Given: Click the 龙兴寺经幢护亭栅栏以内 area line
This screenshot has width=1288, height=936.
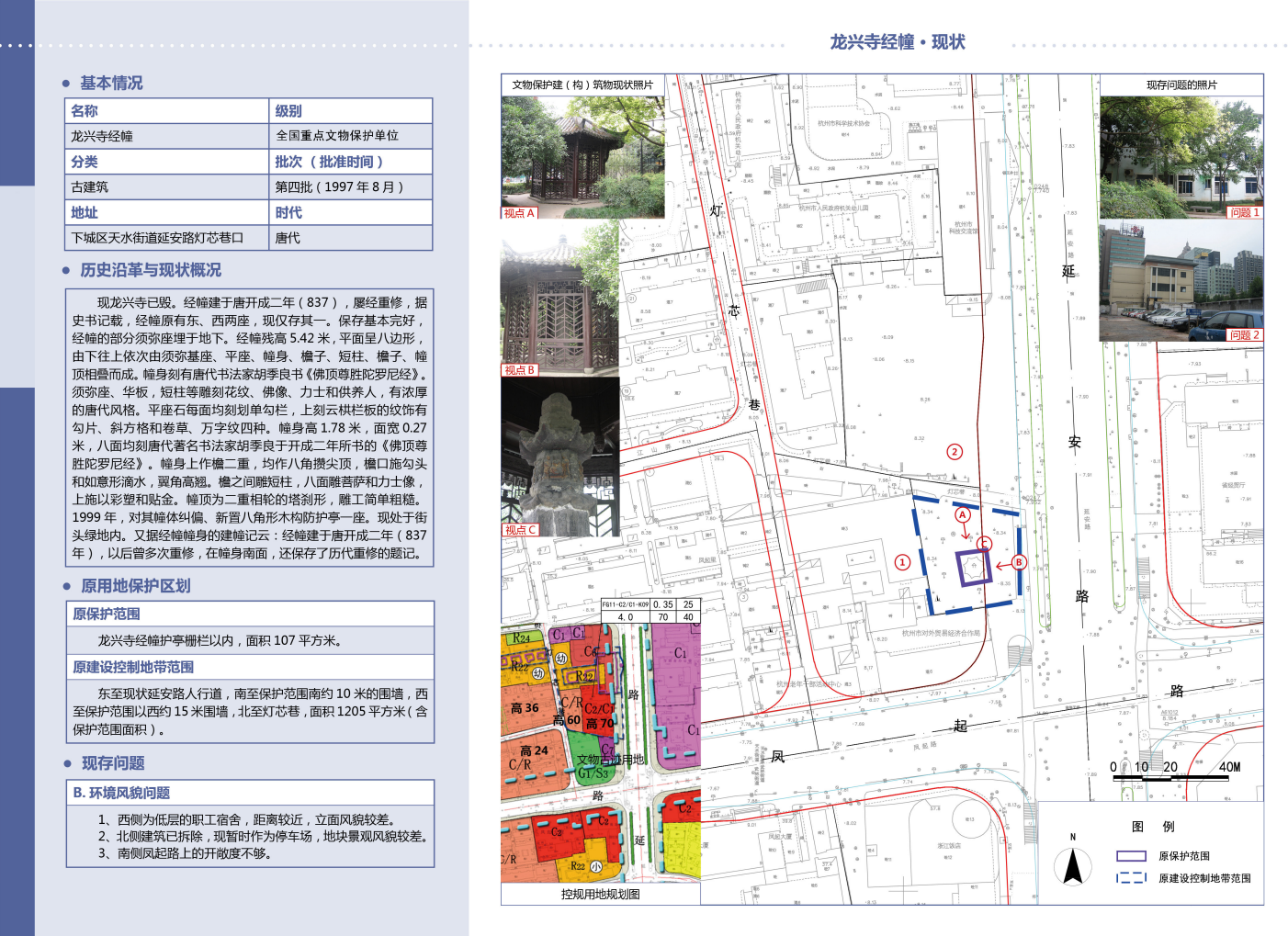Looking at the screenshot, I should click(220, 640).
